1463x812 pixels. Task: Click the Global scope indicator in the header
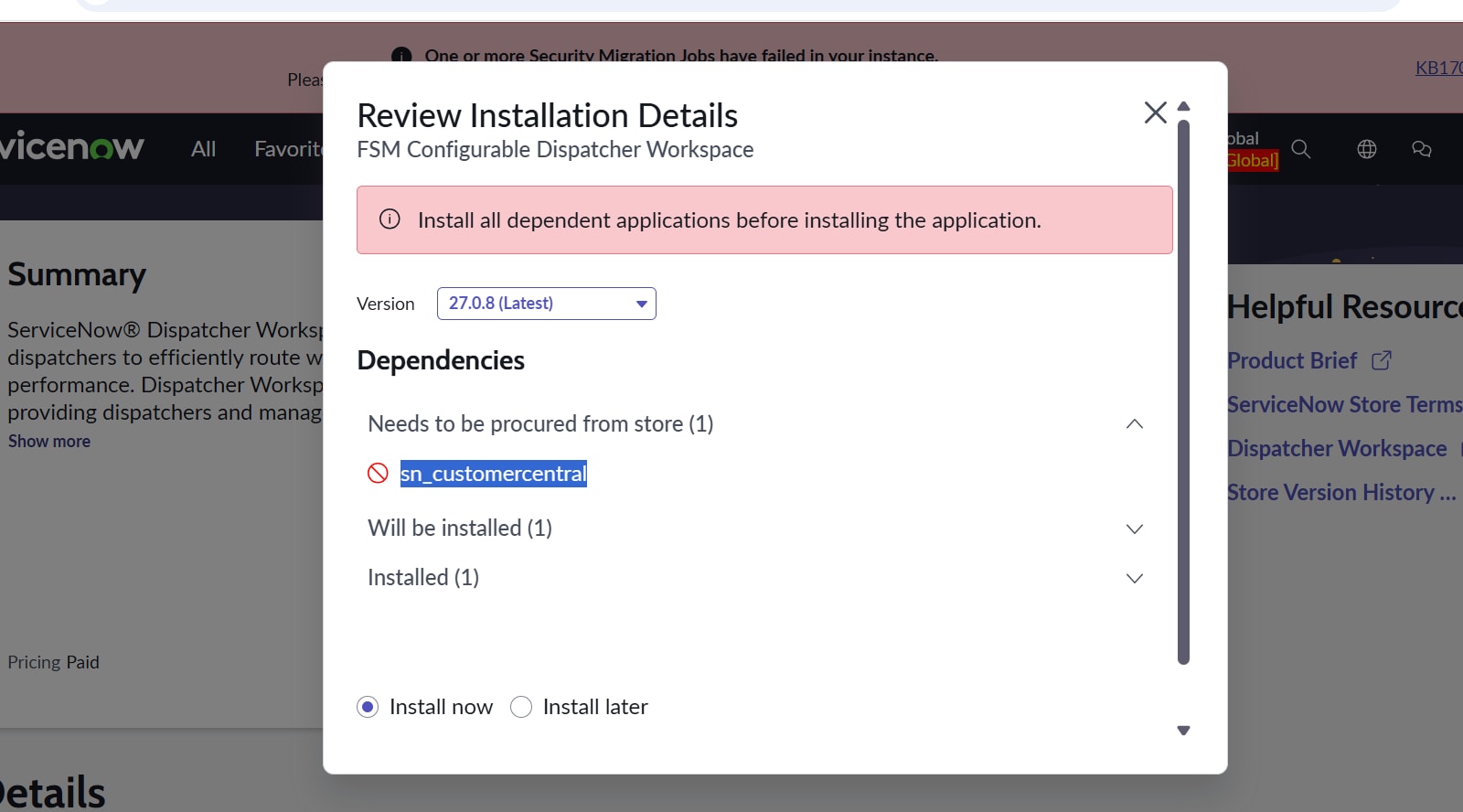(1253, 160)
